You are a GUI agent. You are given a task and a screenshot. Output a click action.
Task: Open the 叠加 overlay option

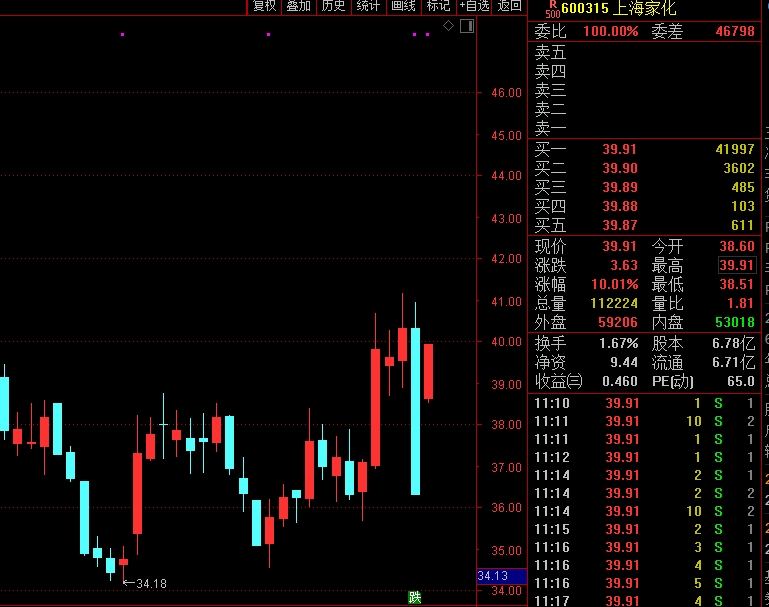[298, 6]
